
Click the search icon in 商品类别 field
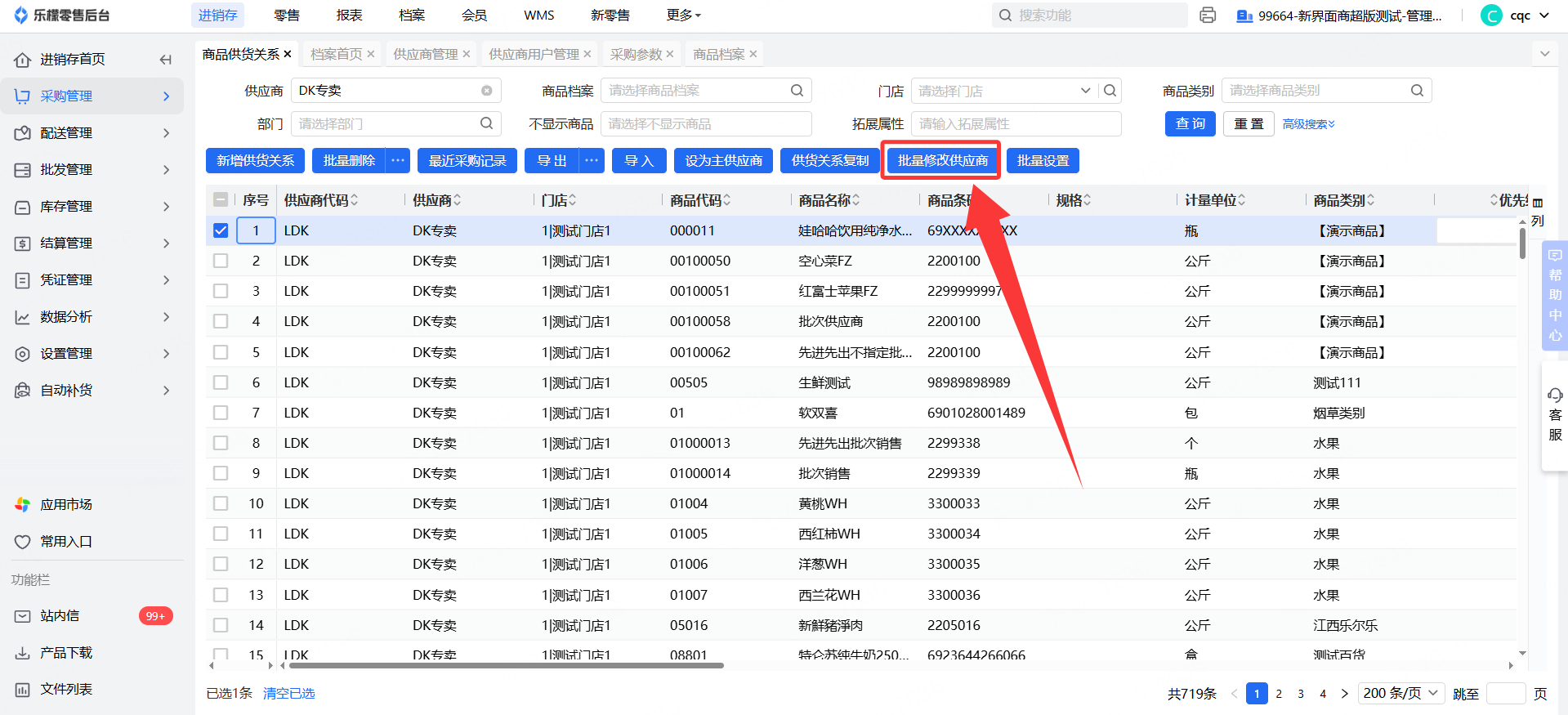1417,91
